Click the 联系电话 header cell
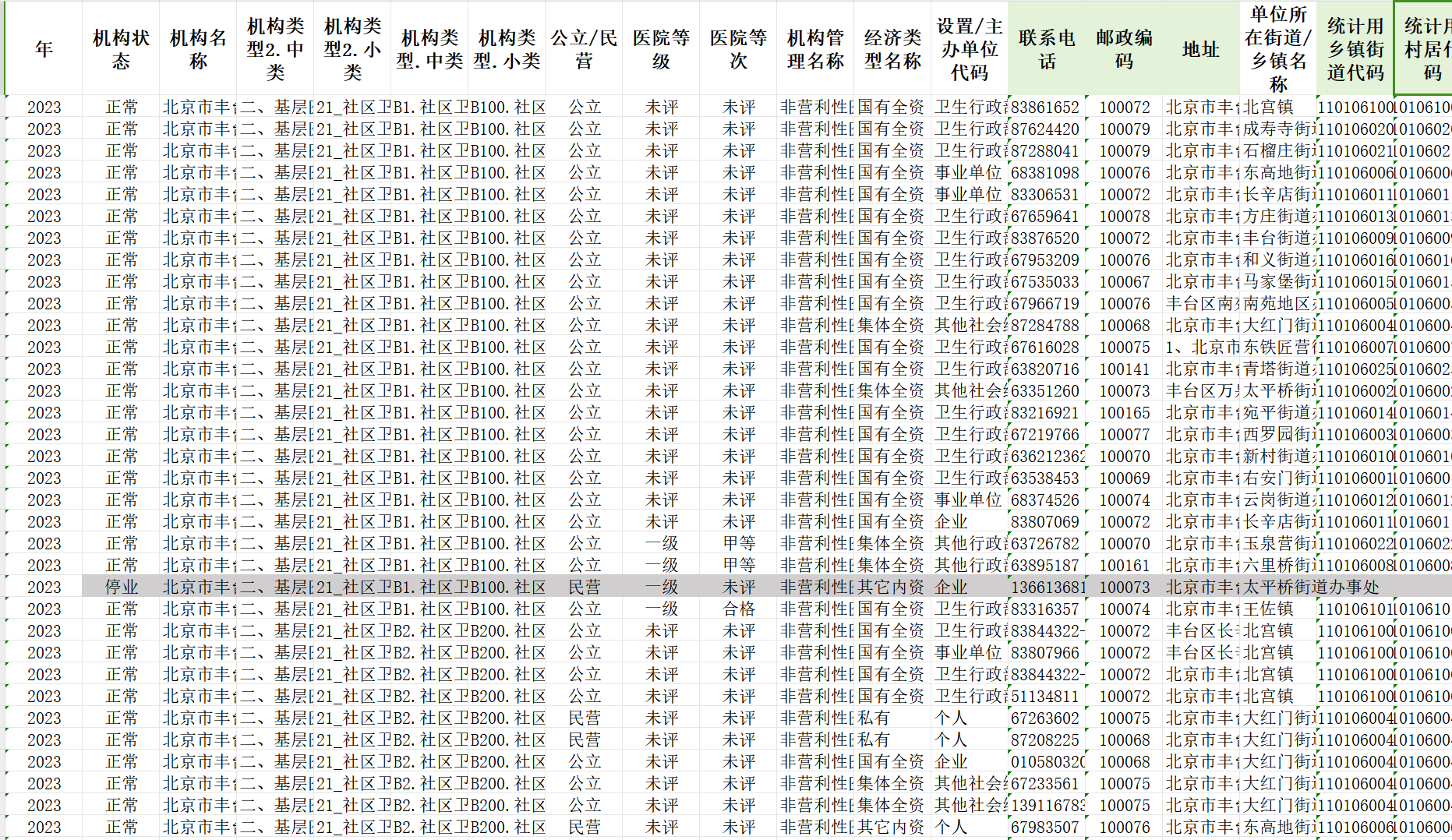Viewport: 1452px width, 840px height. [x=1046, y=49]
